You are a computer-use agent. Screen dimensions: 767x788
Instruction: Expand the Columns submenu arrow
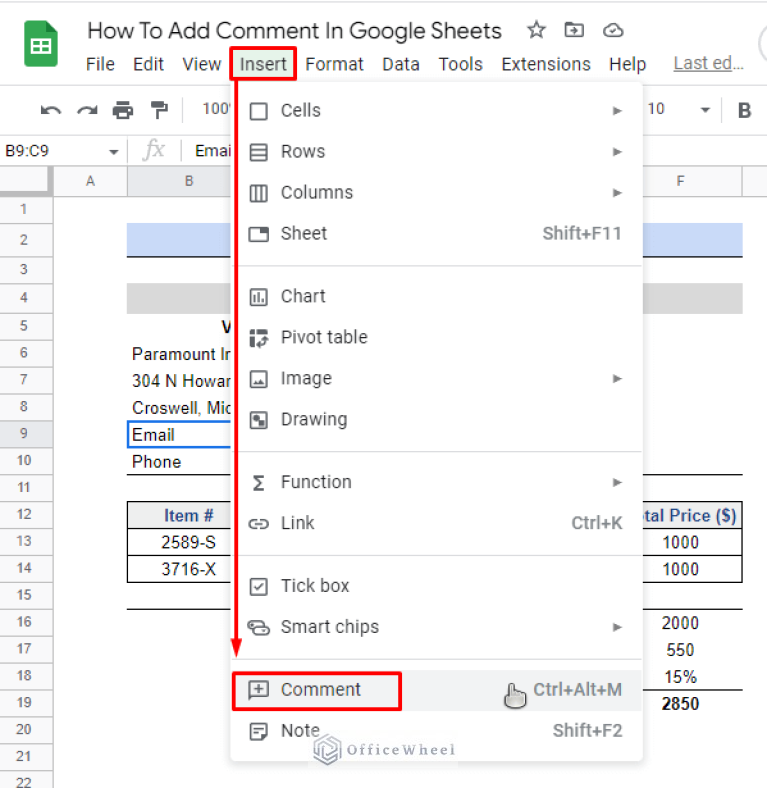617,193
